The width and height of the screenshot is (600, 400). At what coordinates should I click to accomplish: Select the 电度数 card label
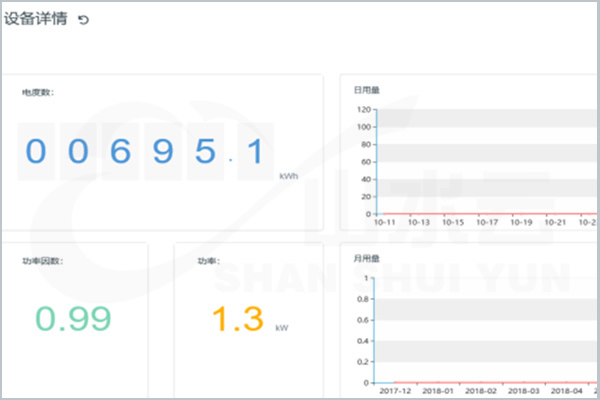click(38, 93)
